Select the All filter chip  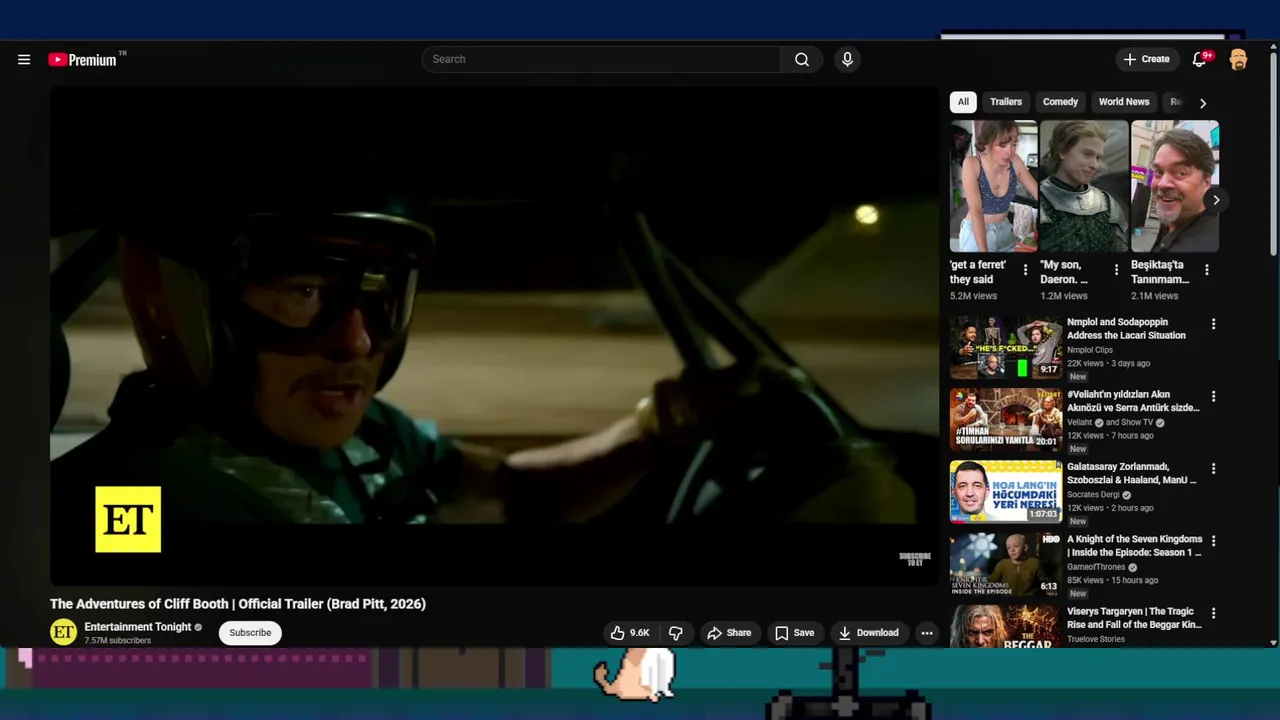pos(963,102)
